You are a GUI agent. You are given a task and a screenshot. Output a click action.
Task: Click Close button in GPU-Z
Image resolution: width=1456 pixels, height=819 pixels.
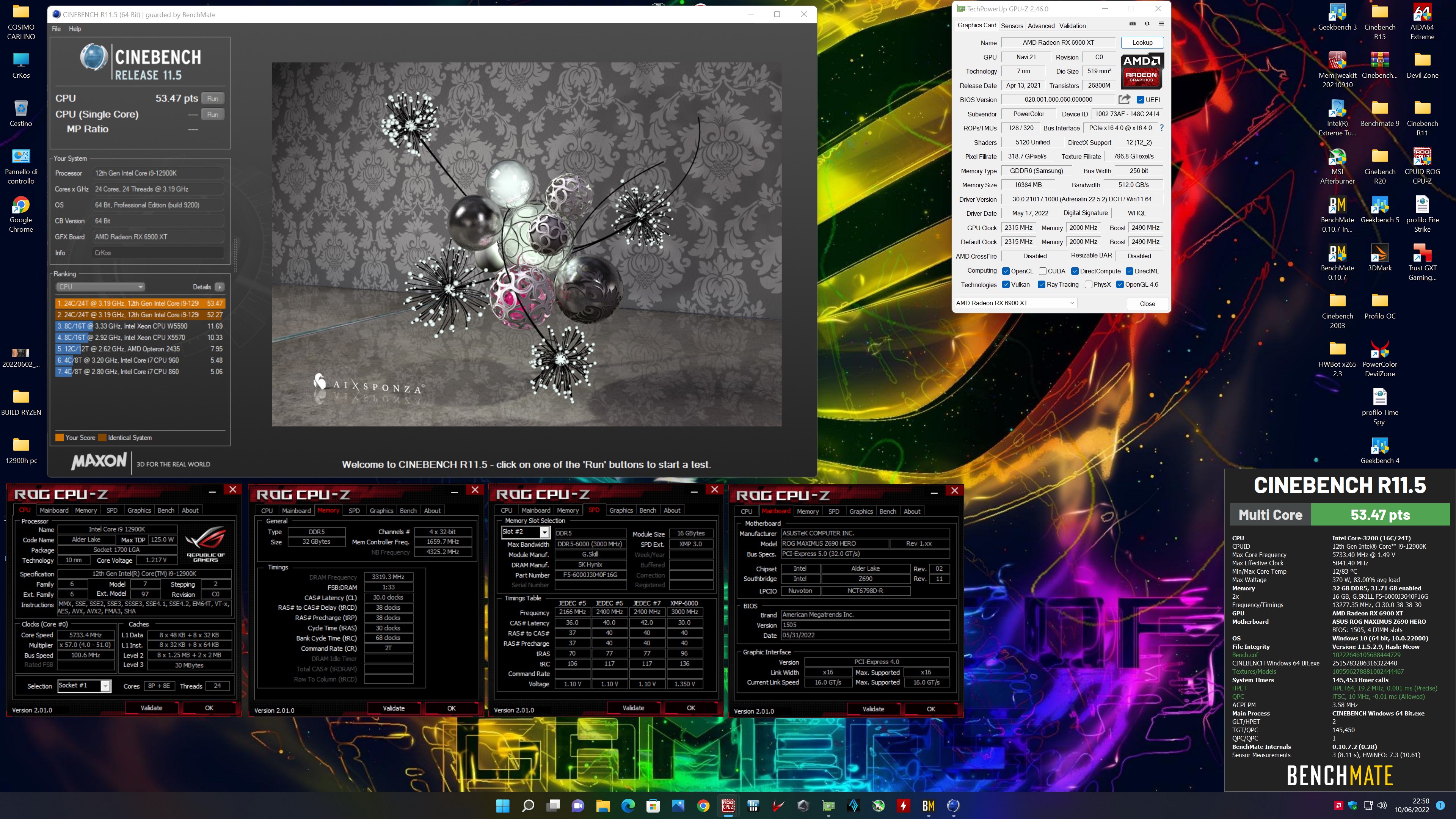[1147, 303]
